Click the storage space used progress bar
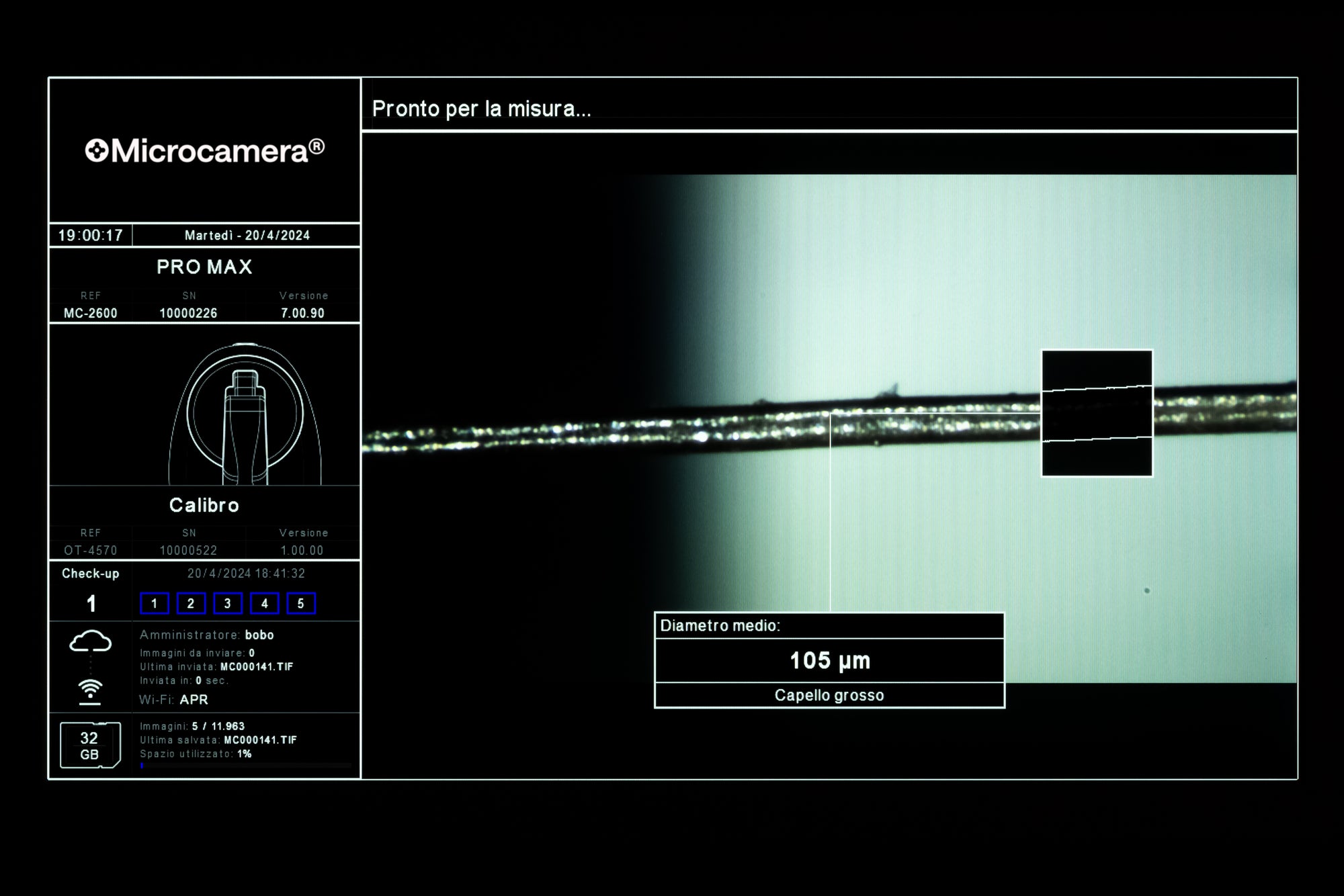 click(245, 765)
